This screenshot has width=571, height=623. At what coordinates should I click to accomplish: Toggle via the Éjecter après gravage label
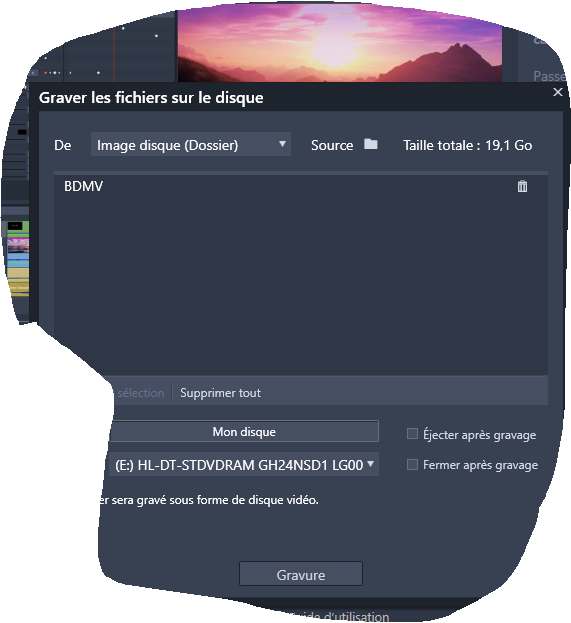(479, 435)
